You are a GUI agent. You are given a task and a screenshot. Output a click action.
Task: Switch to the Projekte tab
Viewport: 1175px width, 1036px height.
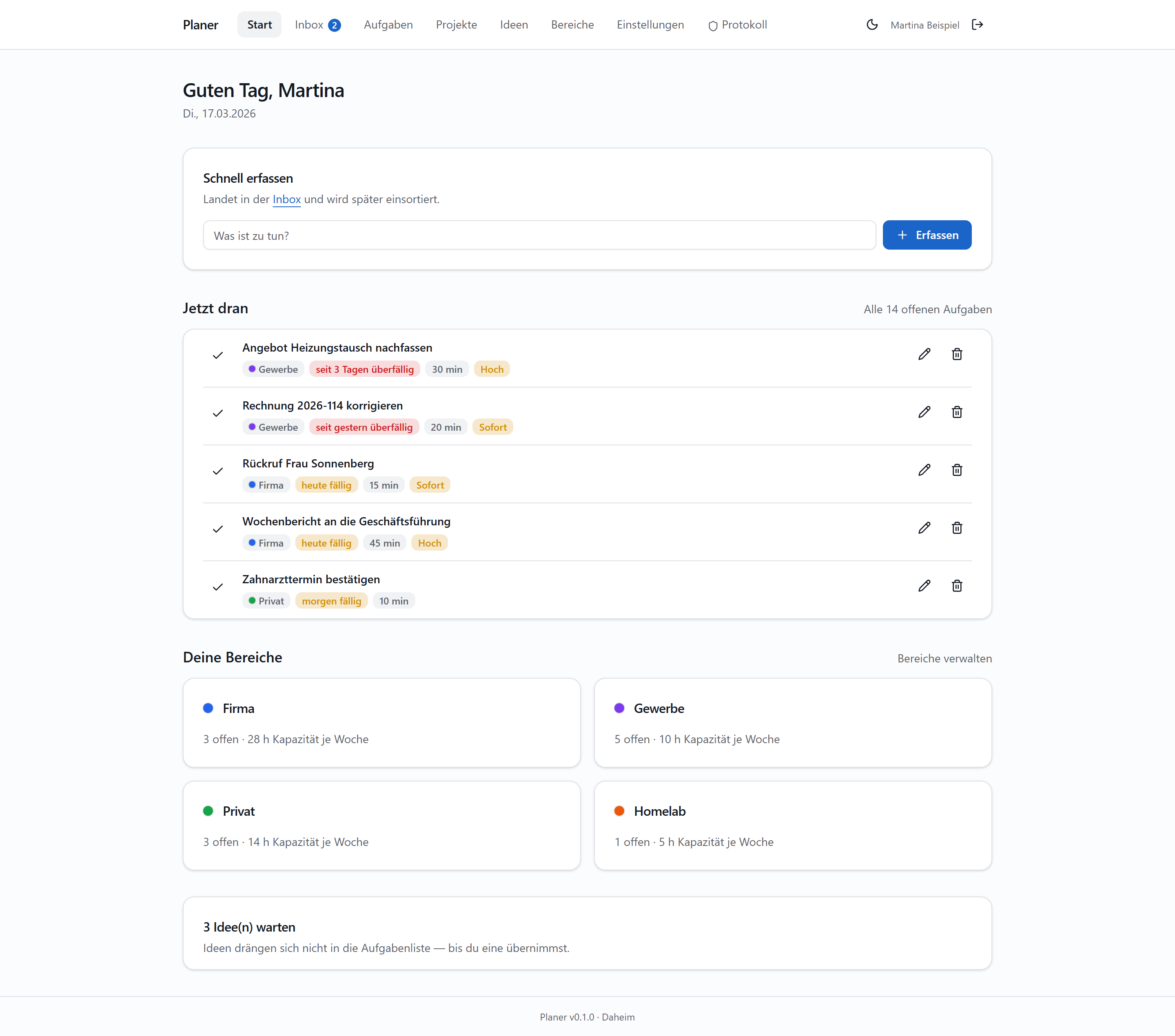coord(457,25)
